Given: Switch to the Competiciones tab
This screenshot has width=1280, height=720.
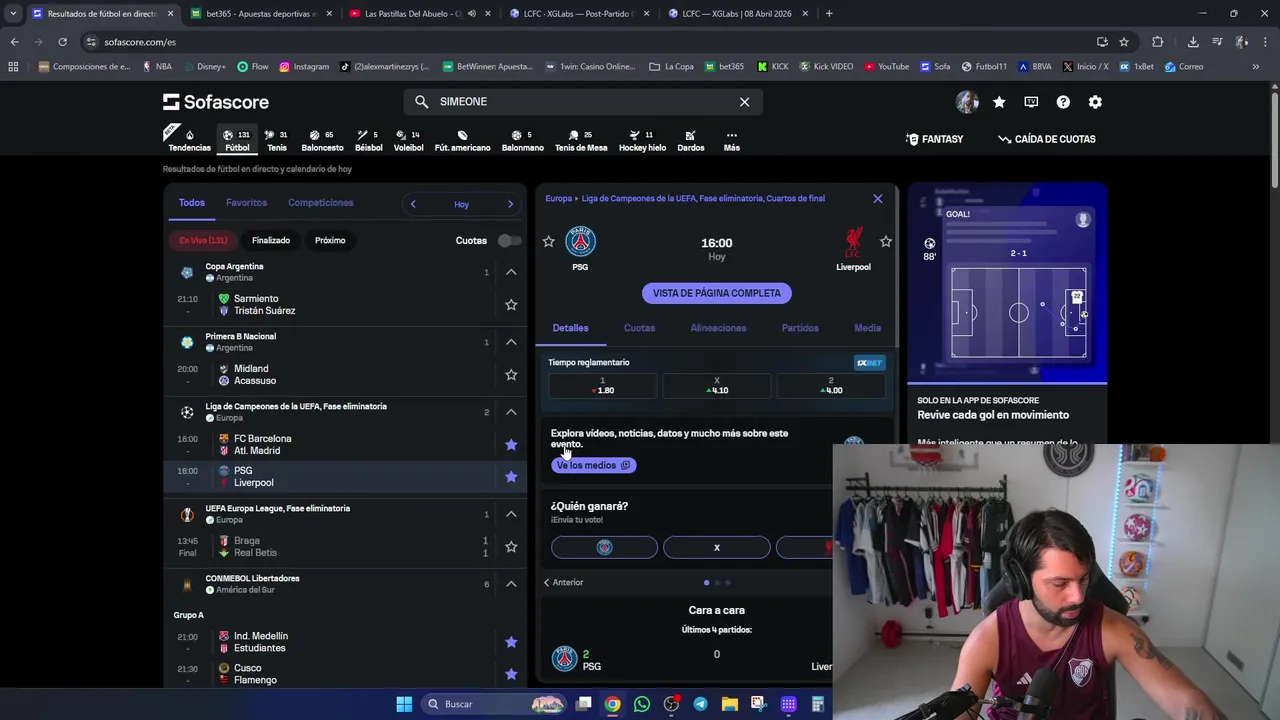Looking at the screenshot, I should pos(320,203).
